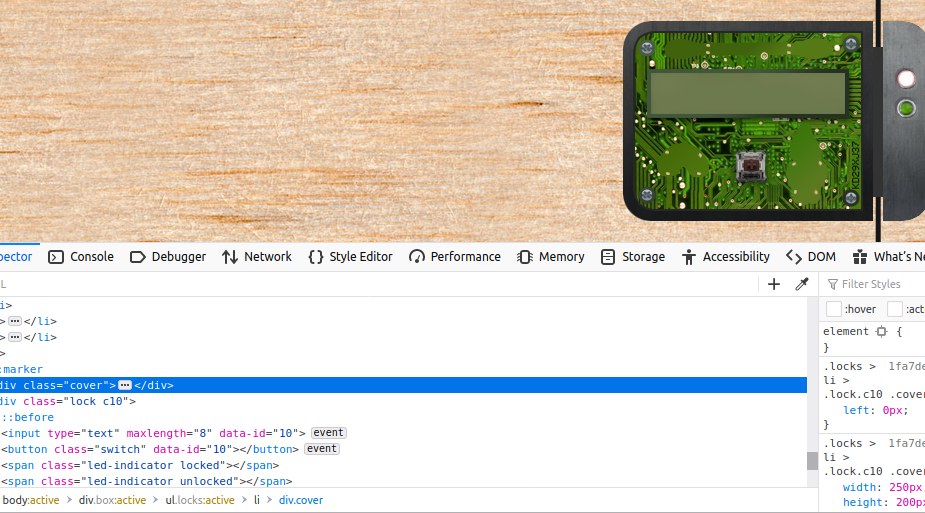Select the div.cover breadcrumb
The width and height of the screenshot is (925, 513).
tap(301, 500)
